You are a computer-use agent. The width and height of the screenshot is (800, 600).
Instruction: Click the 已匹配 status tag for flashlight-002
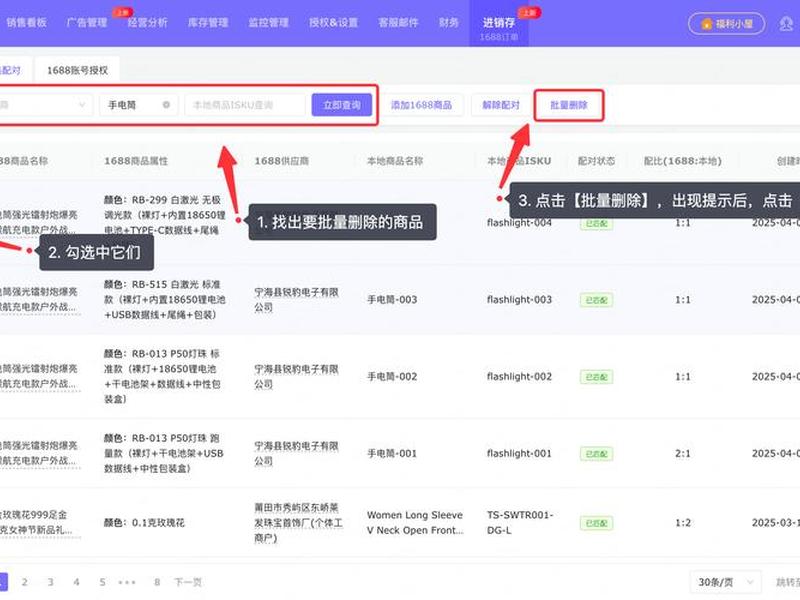point(596,377)
